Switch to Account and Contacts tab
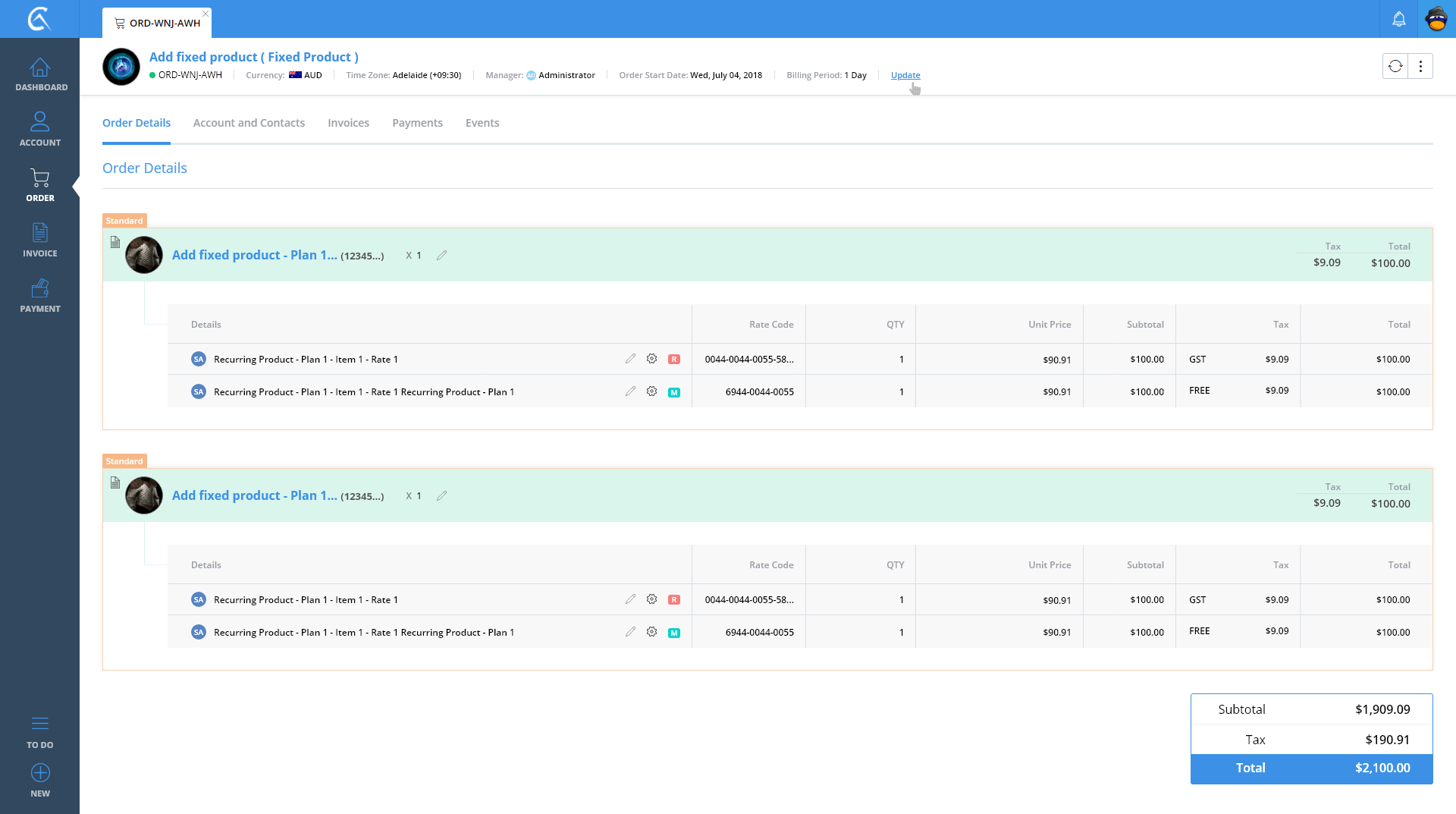The height and width of the screenshot is (814, 1456). (249, 123)
